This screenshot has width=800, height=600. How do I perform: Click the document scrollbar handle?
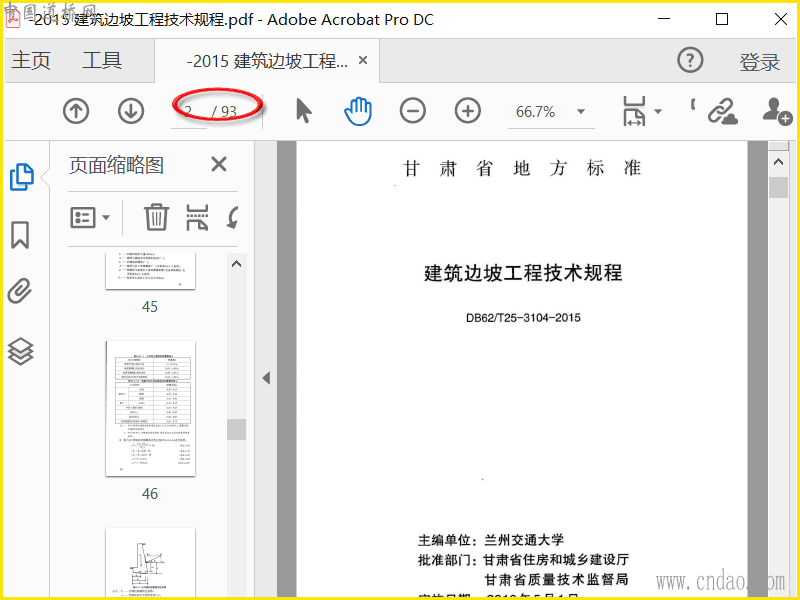click(x=778, y=187)
